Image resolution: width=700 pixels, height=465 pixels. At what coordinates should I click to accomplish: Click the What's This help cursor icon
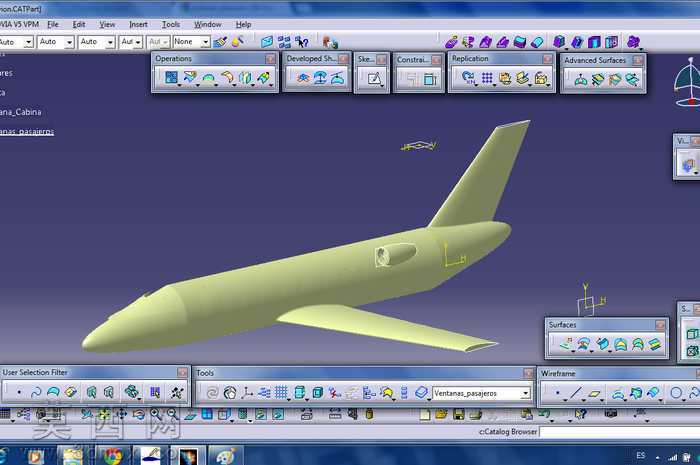tap(302, 42)
